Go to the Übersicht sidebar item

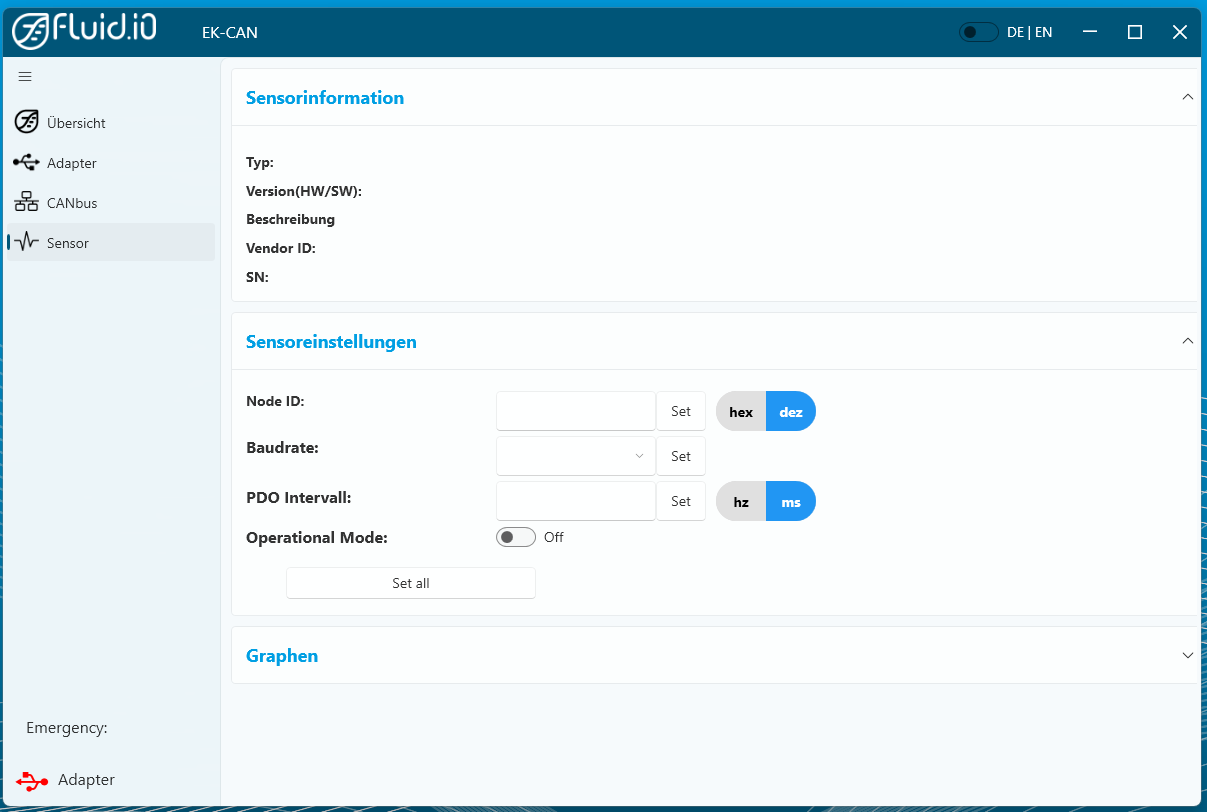tap(76, 123)
